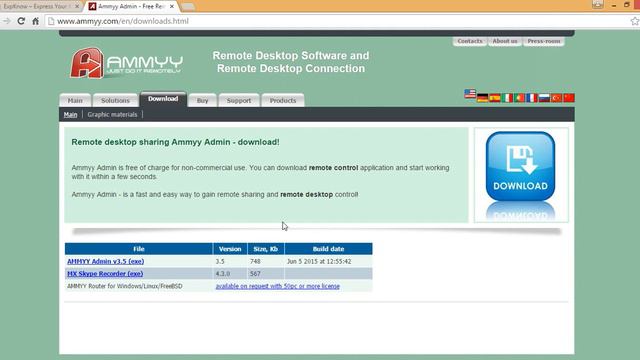Click the size value 567
Image resolution: width=640 pixels, height=360 pixels.
[x=255, y=273]
